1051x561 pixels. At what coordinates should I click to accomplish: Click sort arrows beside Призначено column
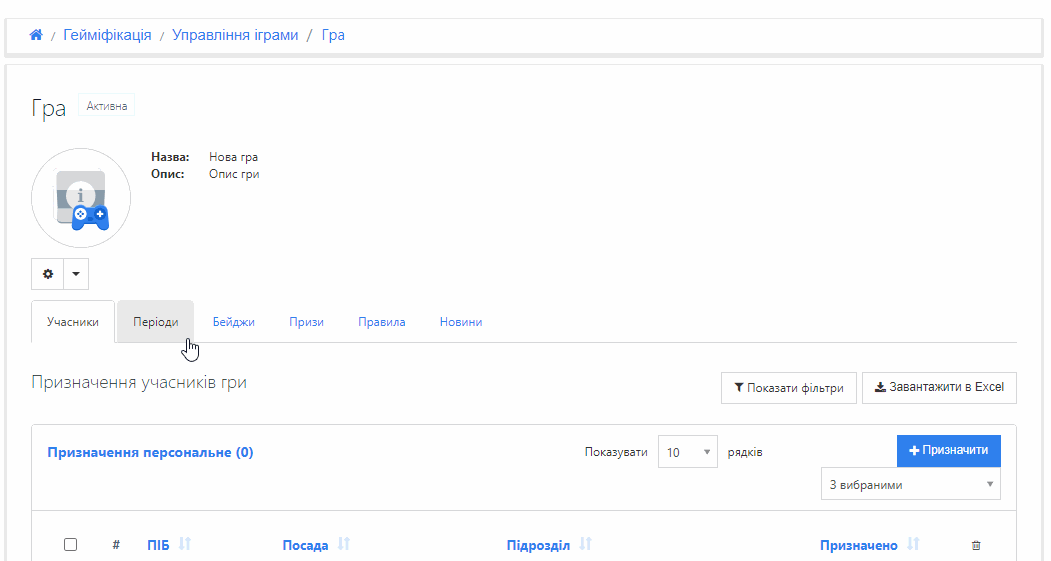click(913, 545)
